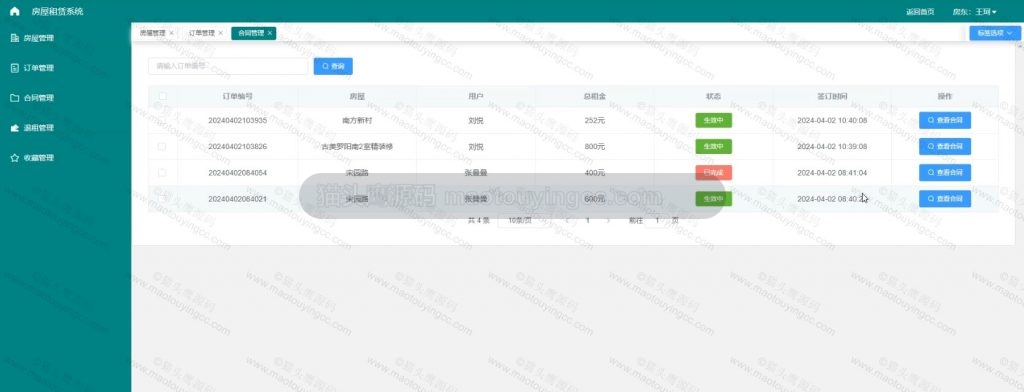
Task: Open the 10条/页 page size dropdown
Action: (524, 221)
